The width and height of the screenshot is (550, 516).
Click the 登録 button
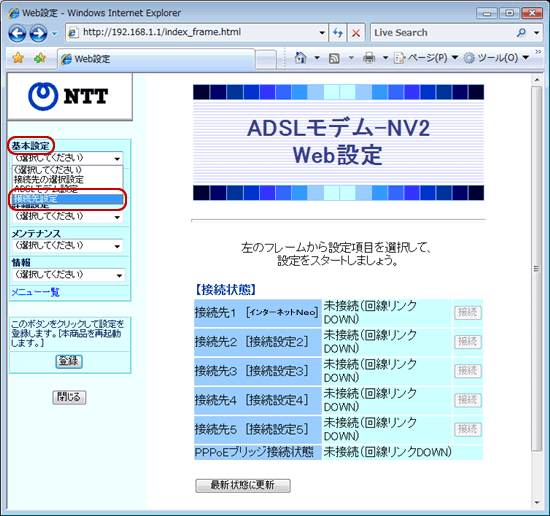(x=69, y=361)
